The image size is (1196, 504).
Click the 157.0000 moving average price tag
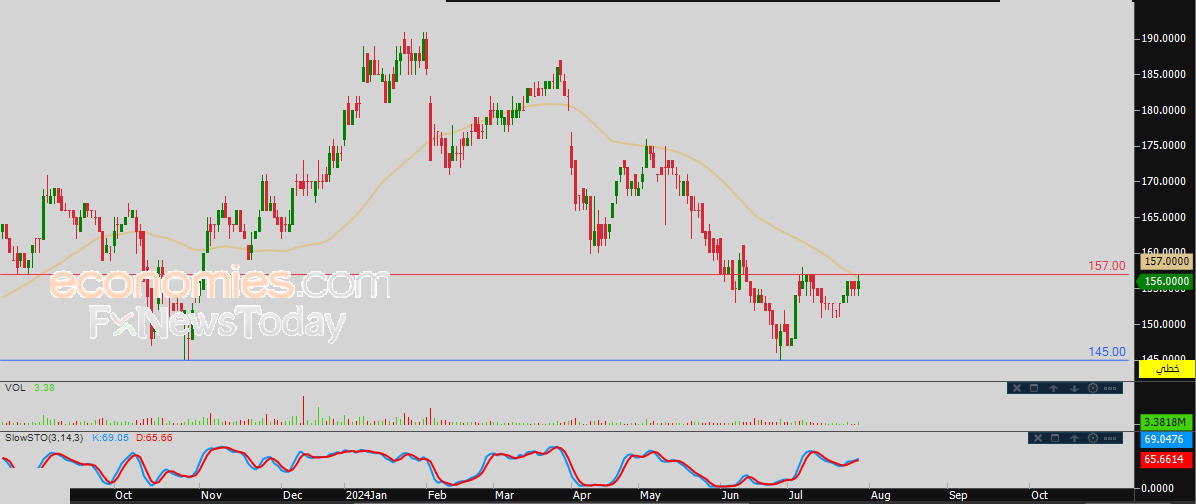point(1166,261)
